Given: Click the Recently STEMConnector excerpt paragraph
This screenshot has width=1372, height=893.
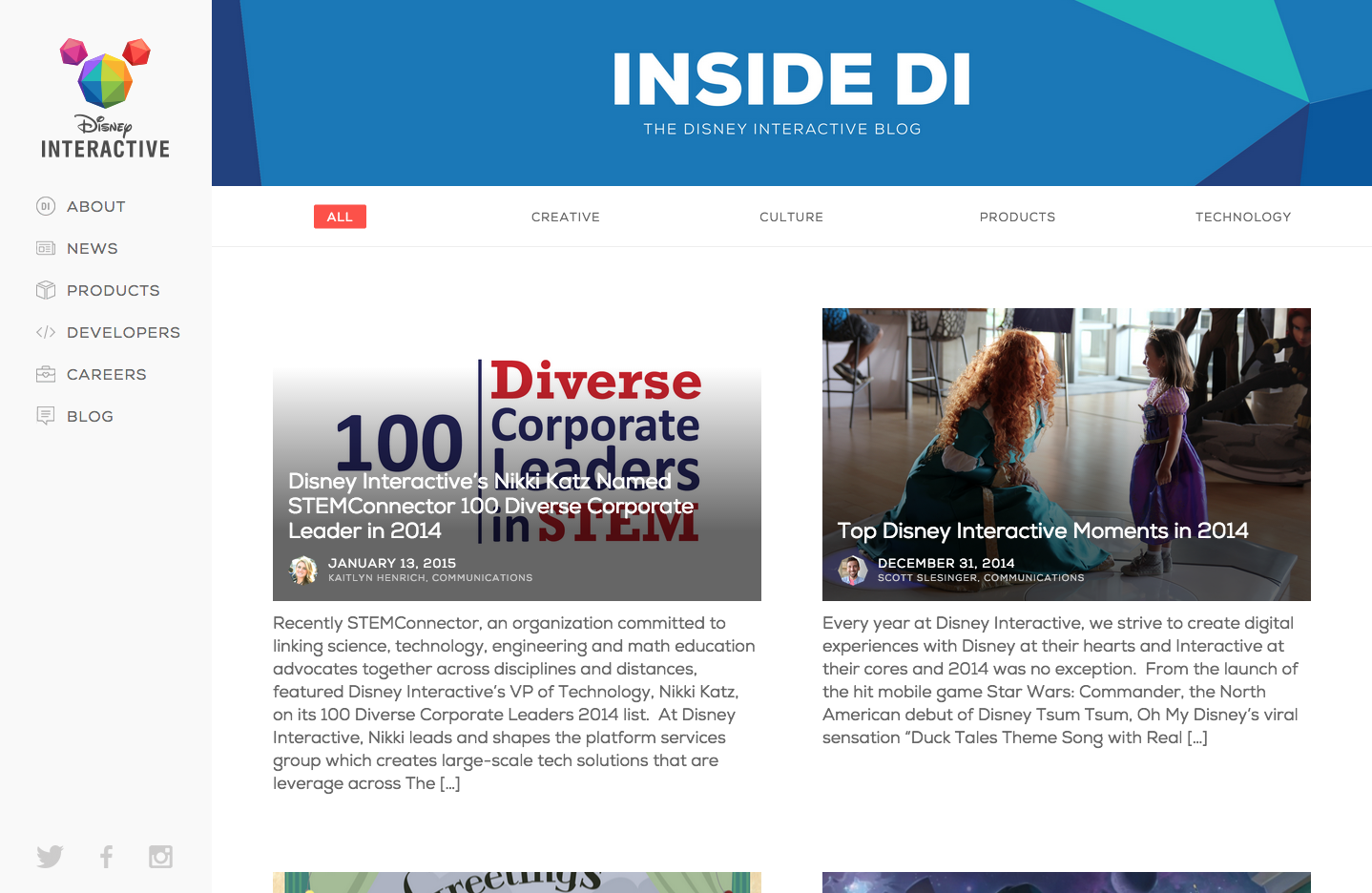Looking at the screenshot, I should (x=514, y=703).
